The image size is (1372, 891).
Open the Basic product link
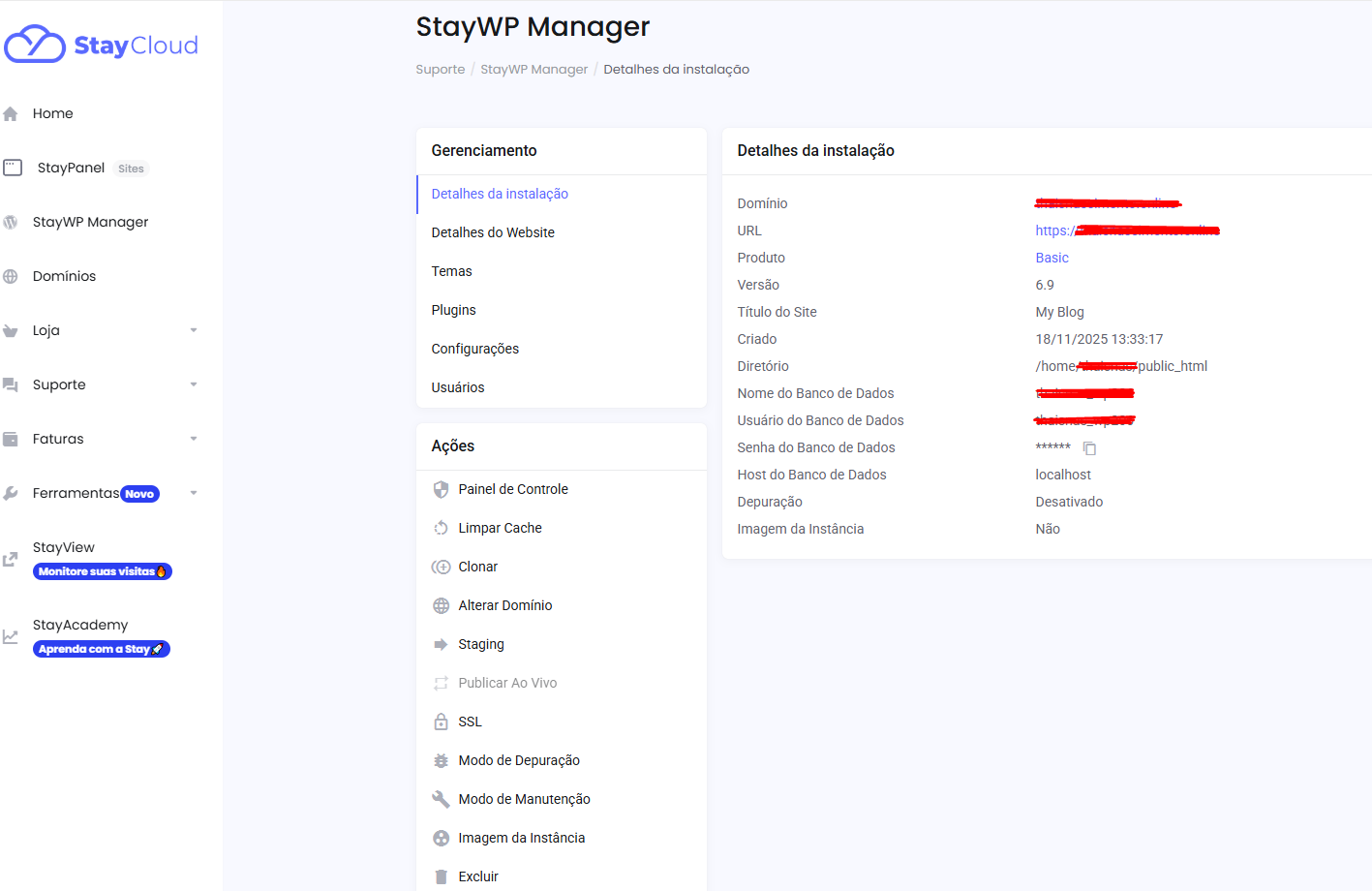click(x=1052, y=258)
